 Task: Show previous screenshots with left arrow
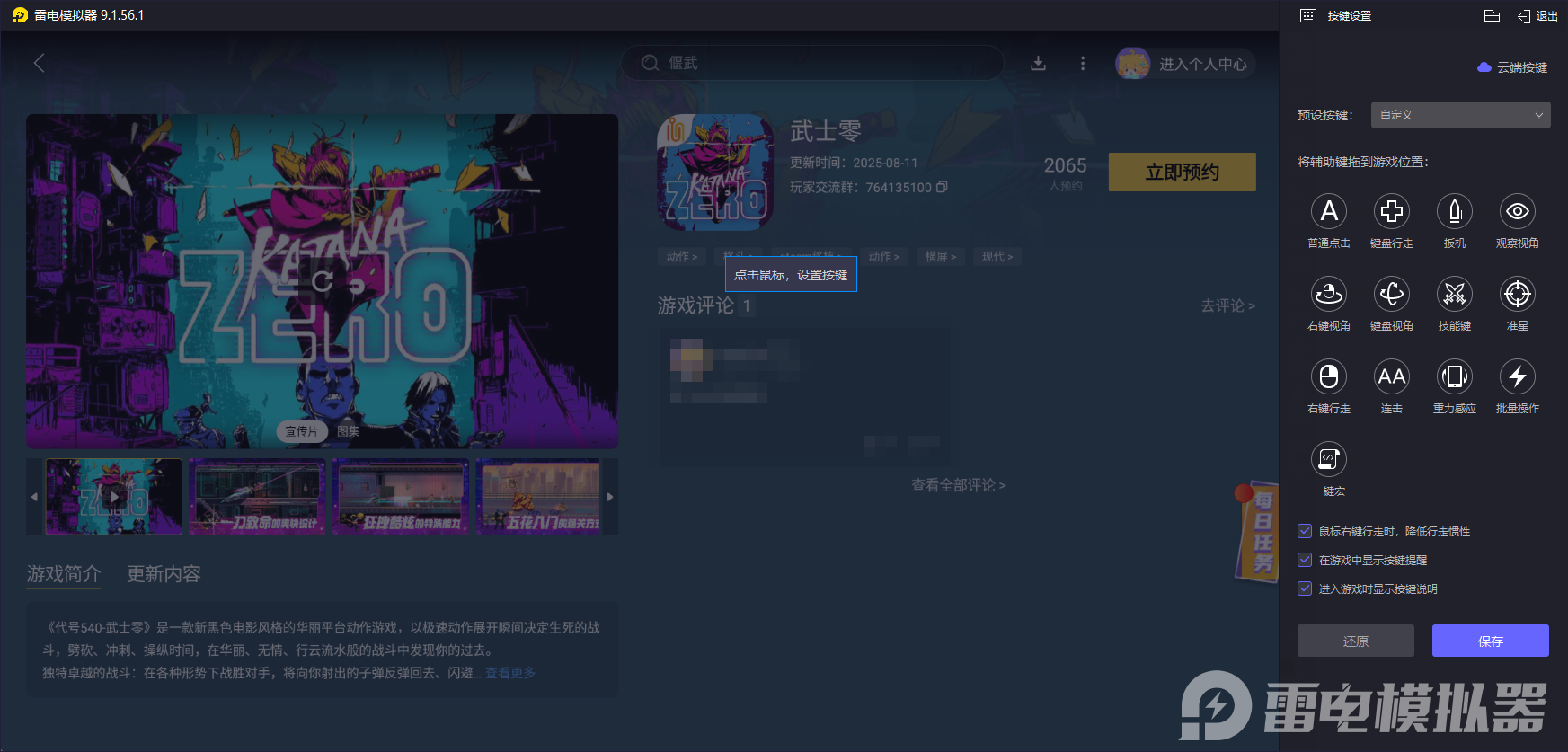click(34, 497)
